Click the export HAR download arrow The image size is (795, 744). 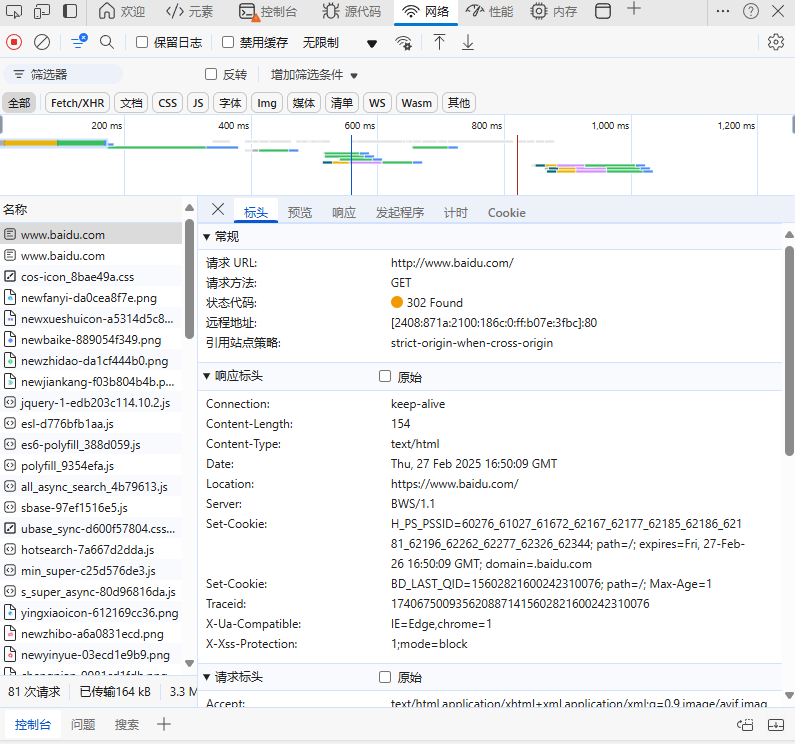coord(467,42)
